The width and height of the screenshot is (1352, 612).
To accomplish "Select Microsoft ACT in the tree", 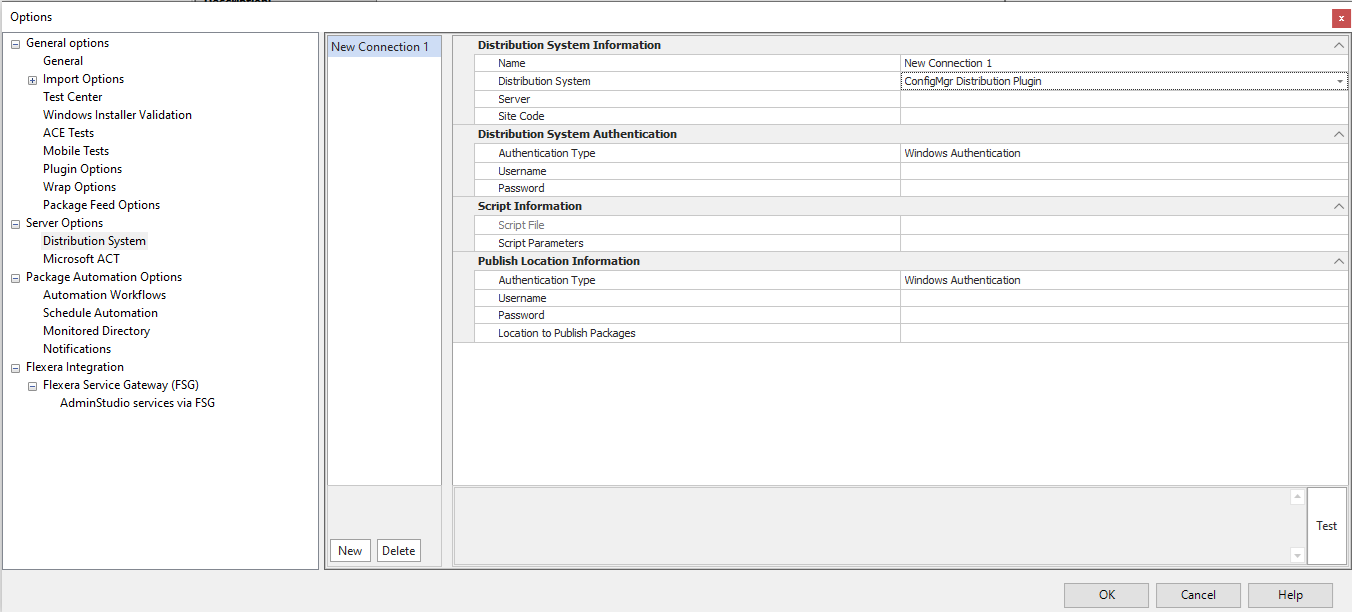I will [81, 259].
